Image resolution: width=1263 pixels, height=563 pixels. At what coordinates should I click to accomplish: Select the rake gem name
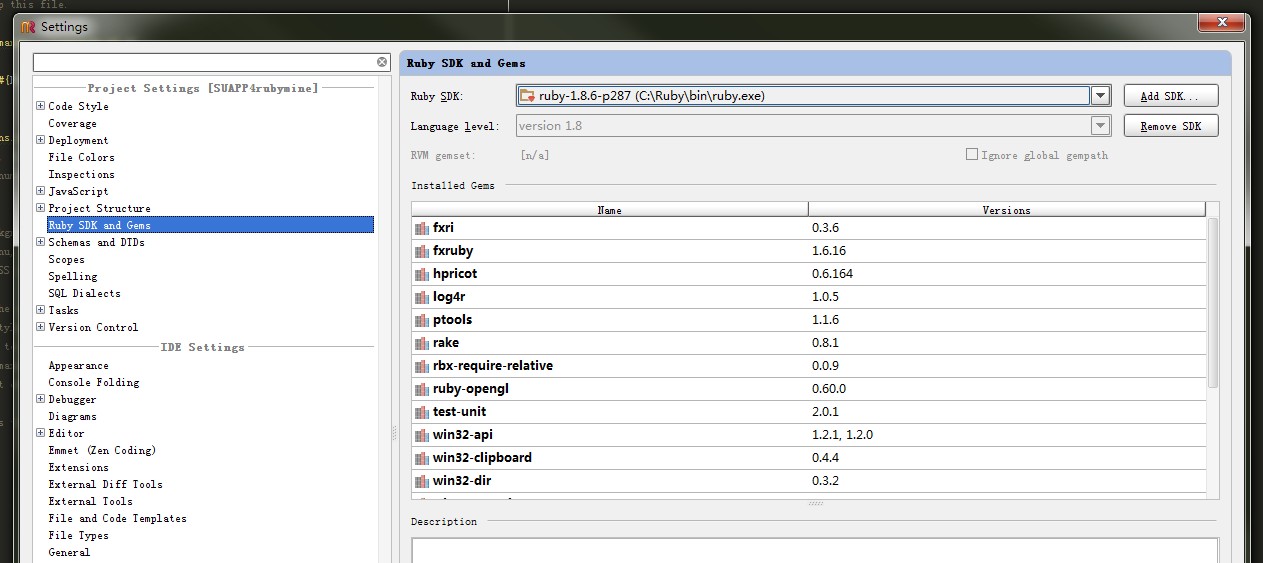[446, 343]
